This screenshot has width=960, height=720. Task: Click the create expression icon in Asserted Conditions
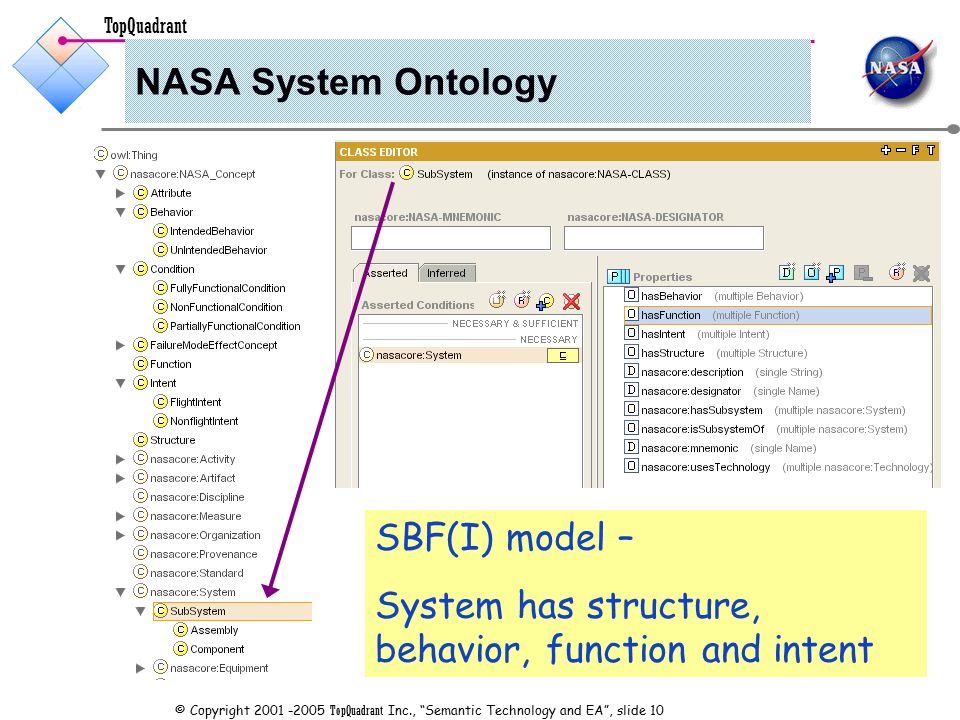(497, 300)
